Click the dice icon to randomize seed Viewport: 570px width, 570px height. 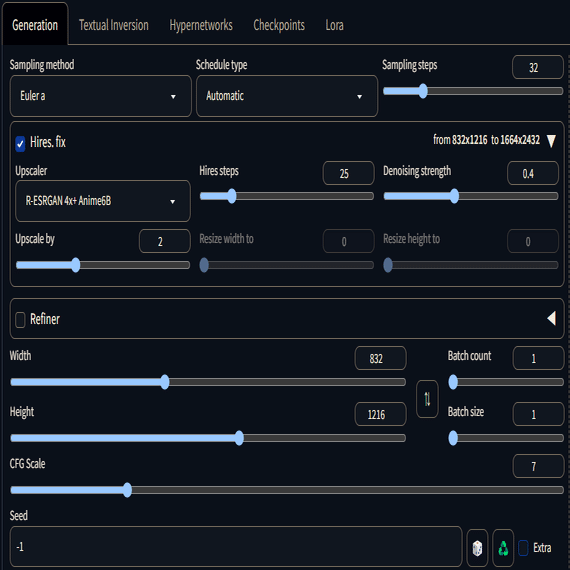[477, 547]
